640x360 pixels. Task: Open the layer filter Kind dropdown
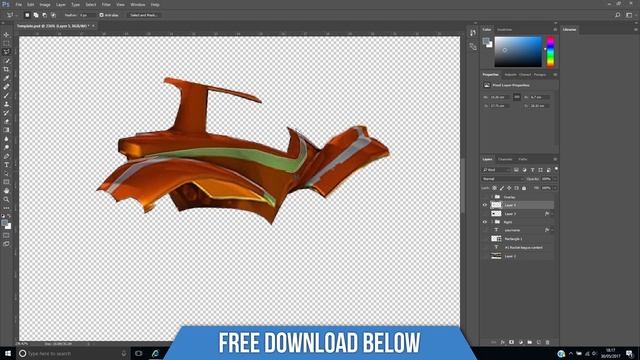pos(496,170)
